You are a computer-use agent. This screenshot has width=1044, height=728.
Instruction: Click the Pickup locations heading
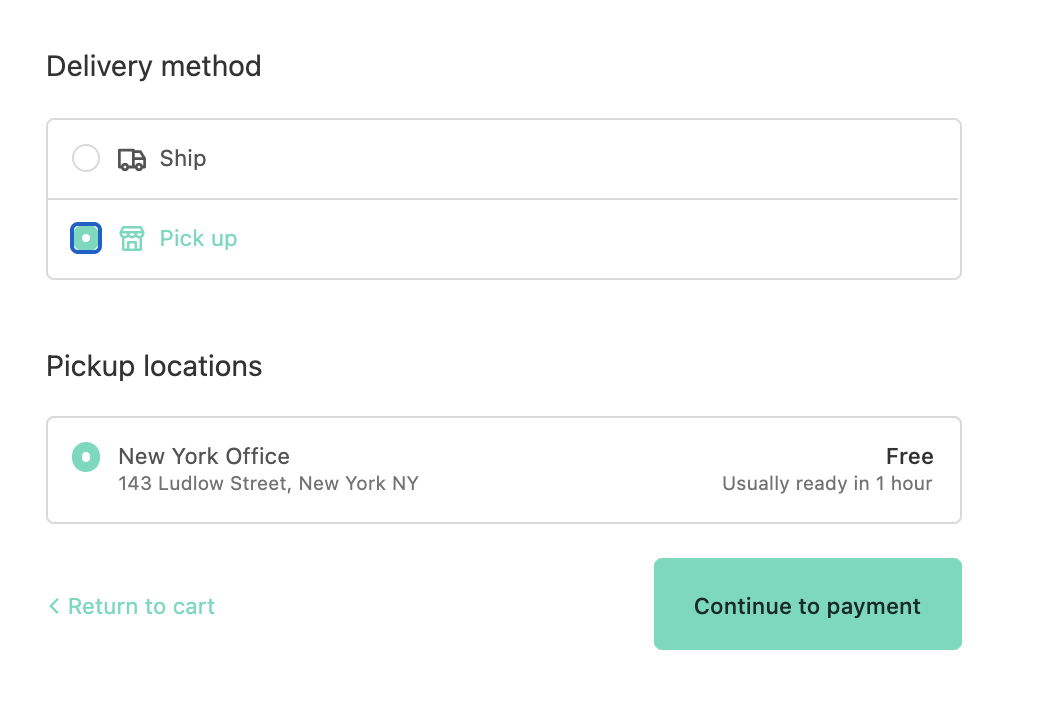tap(154, 366)
